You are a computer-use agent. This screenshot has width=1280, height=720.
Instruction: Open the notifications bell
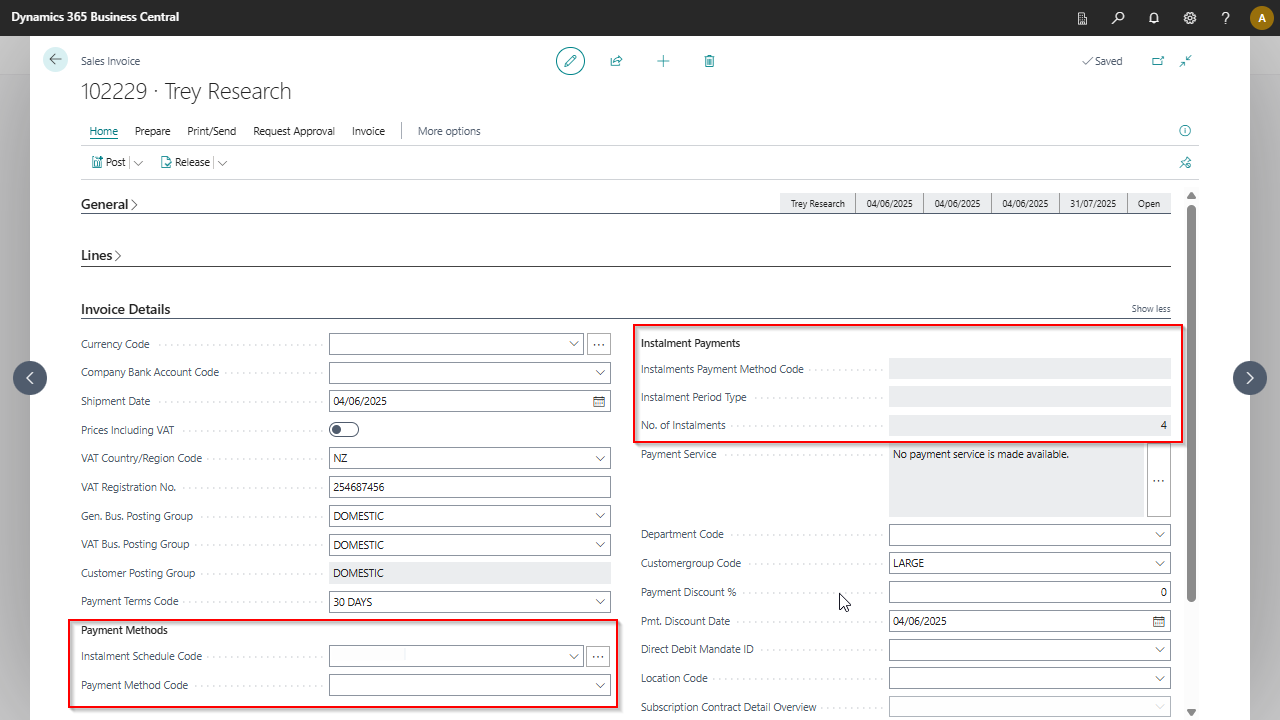point(1154,18)
